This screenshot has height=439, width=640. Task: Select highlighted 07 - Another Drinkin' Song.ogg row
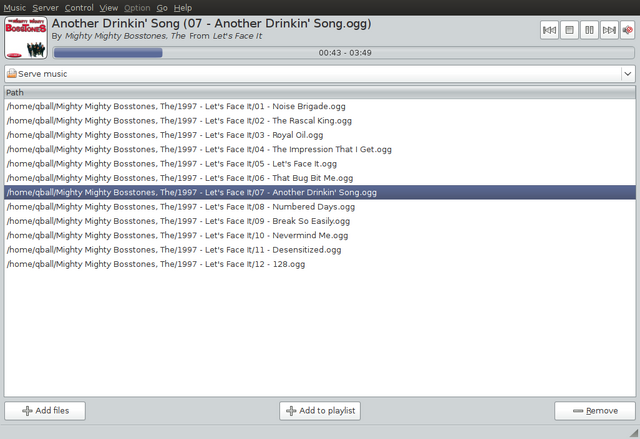320,192
